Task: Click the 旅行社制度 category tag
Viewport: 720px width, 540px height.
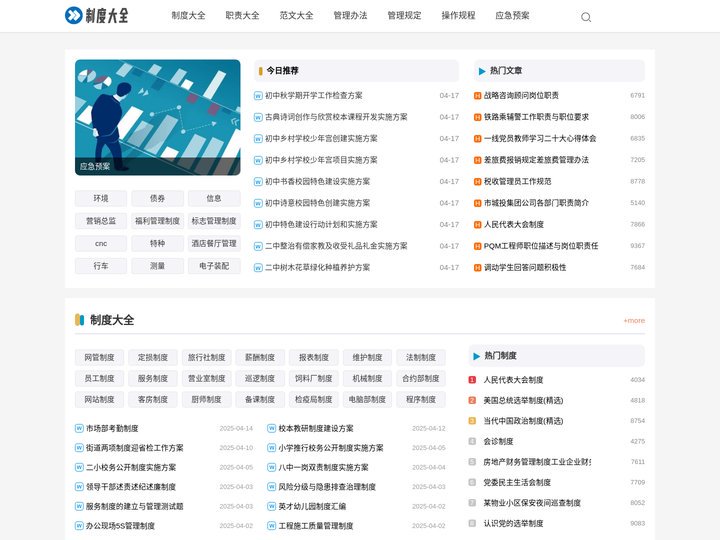Action: point(207,357)
